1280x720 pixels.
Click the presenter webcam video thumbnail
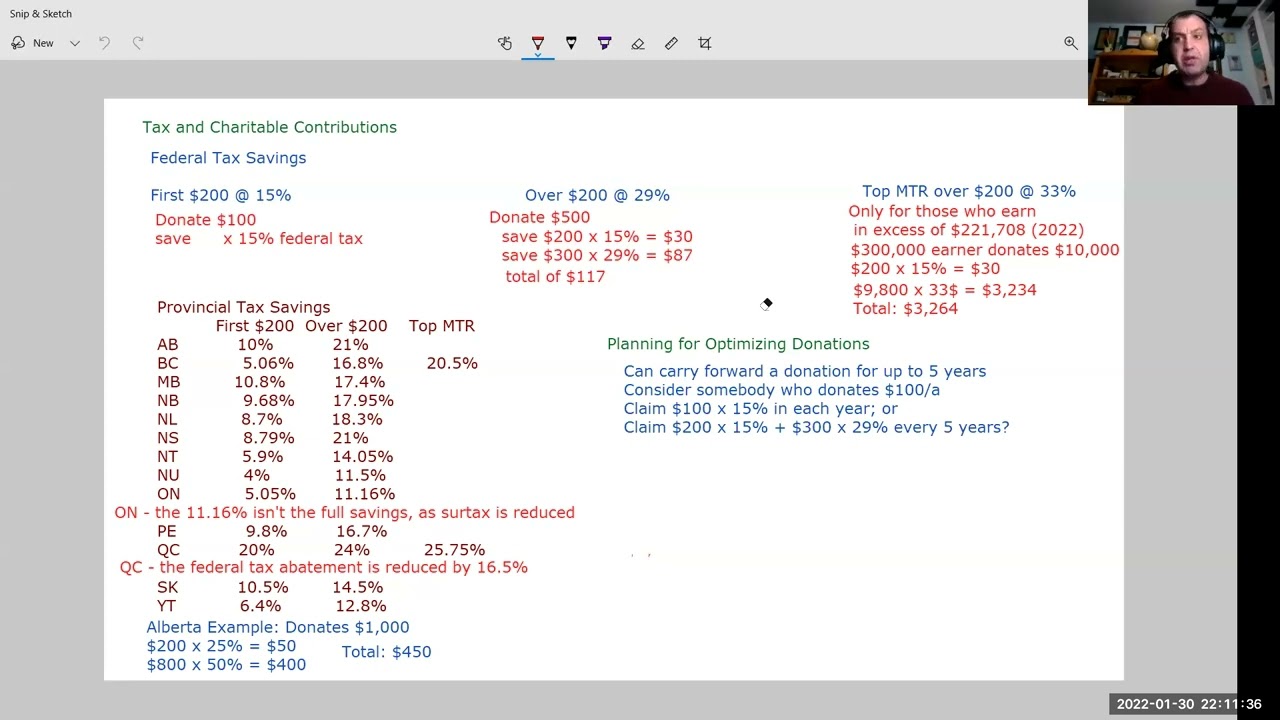[1183, 52]
